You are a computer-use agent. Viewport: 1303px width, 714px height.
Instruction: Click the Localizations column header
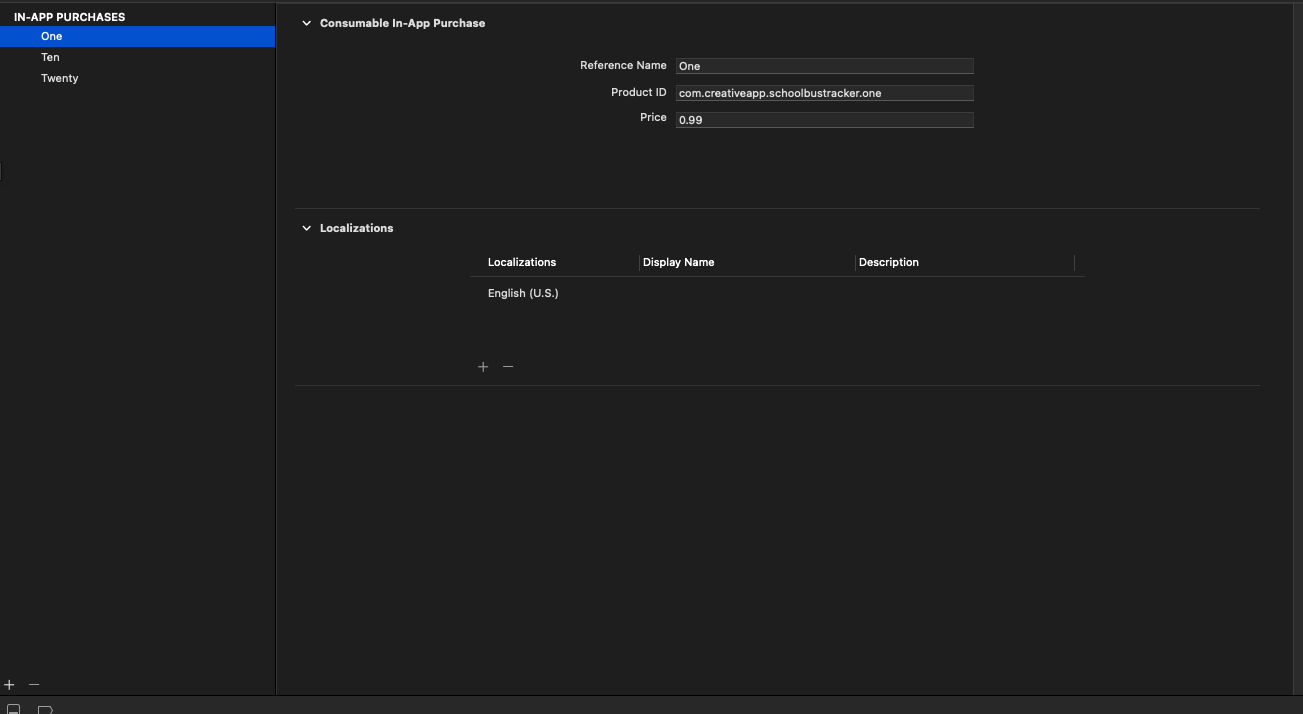522,262
